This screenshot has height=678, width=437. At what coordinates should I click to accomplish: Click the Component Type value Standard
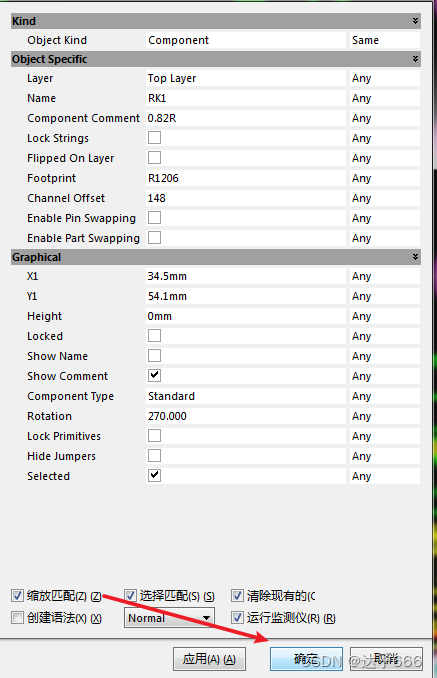(x=246, y=396)
